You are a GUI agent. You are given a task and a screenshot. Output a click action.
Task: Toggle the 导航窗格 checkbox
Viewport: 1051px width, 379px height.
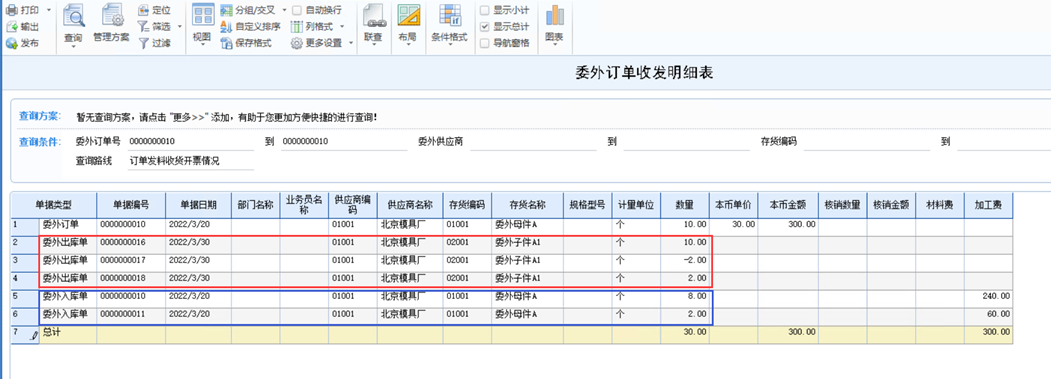[x=485, y=43]
